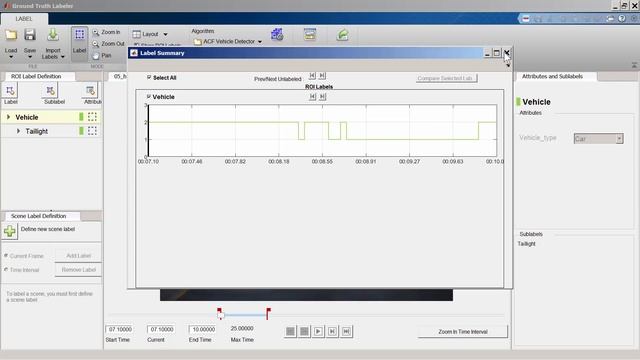Click the ROI Label definition icon

(x=10, y=91)
